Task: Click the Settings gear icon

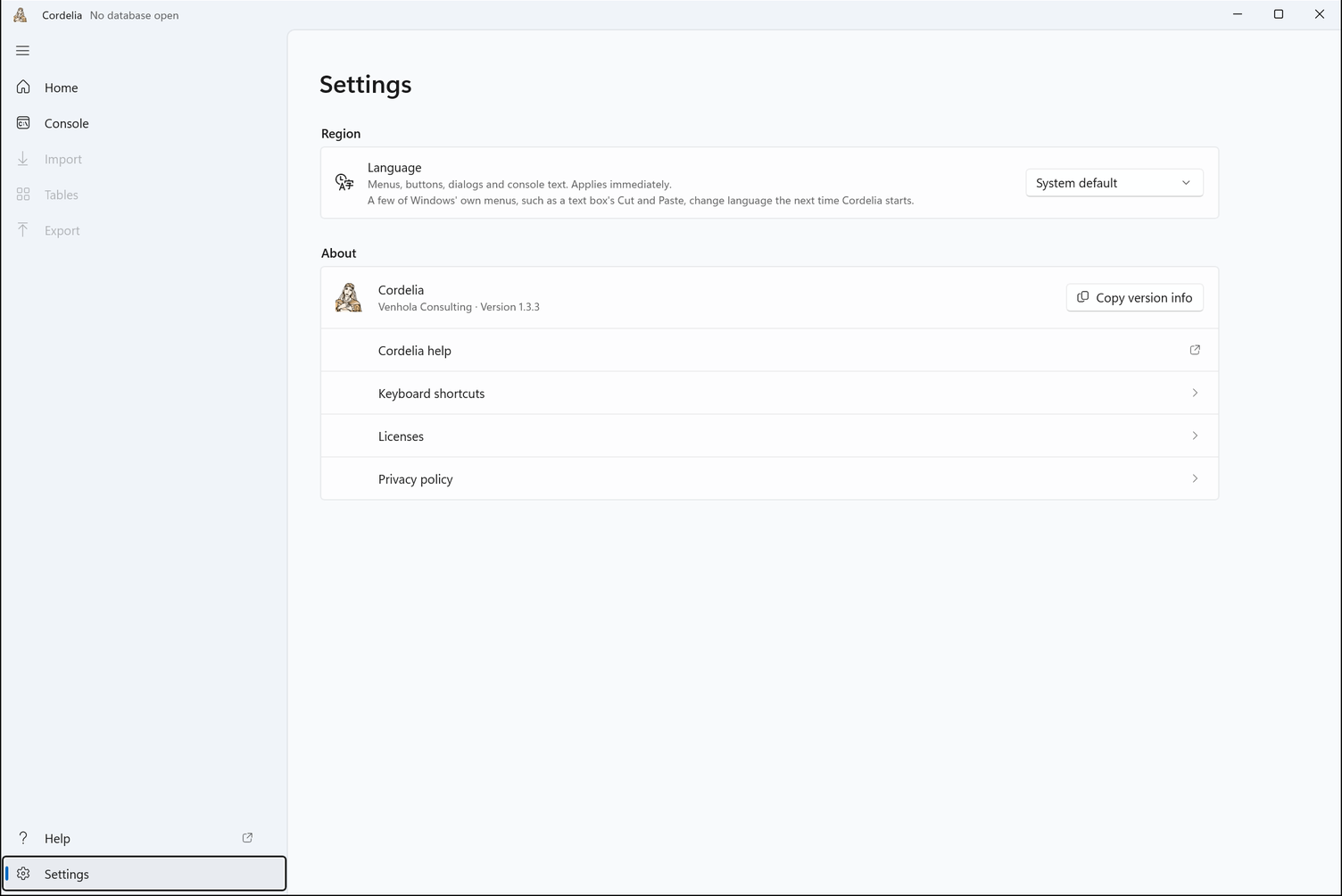Action: 23,874
